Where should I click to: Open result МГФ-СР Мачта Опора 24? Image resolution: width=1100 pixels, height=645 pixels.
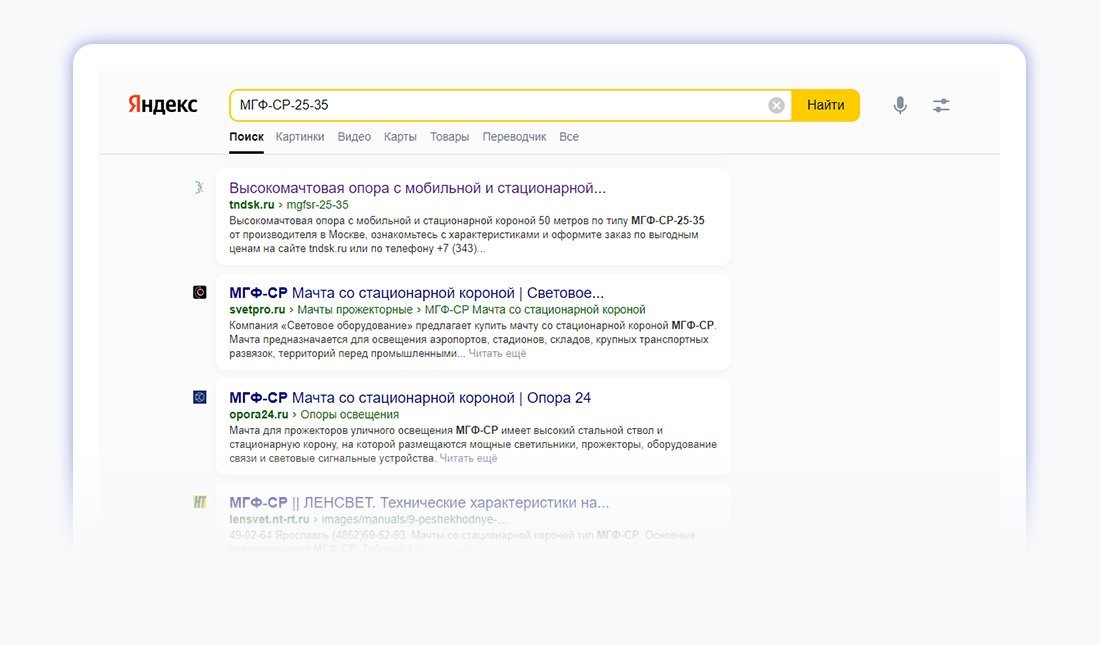(410, 398)
